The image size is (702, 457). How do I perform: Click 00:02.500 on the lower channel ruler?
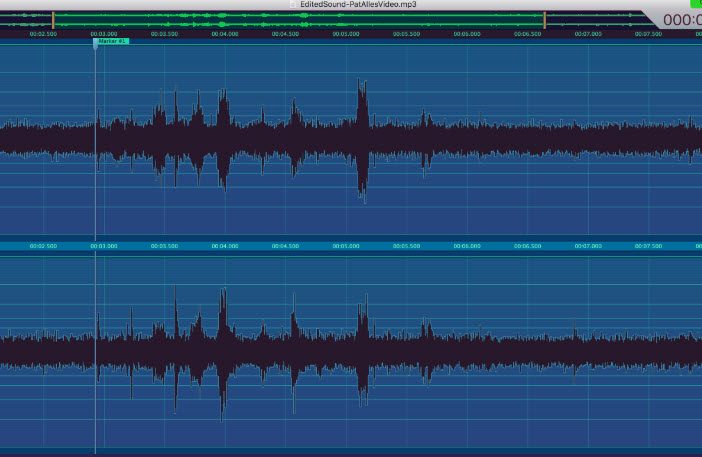43,246
